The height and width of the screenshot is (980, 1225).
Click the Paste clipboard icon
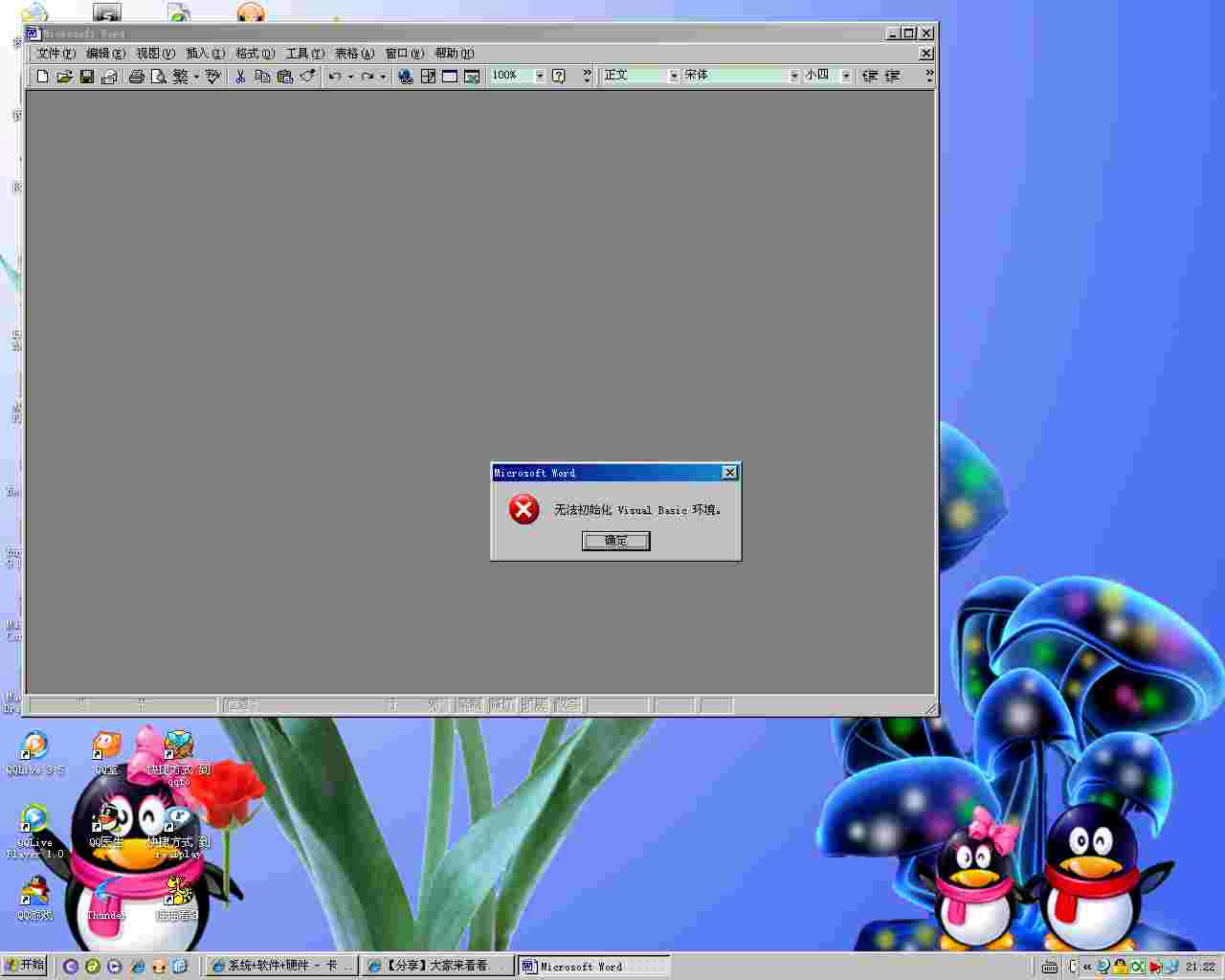[x=284, y=77]
